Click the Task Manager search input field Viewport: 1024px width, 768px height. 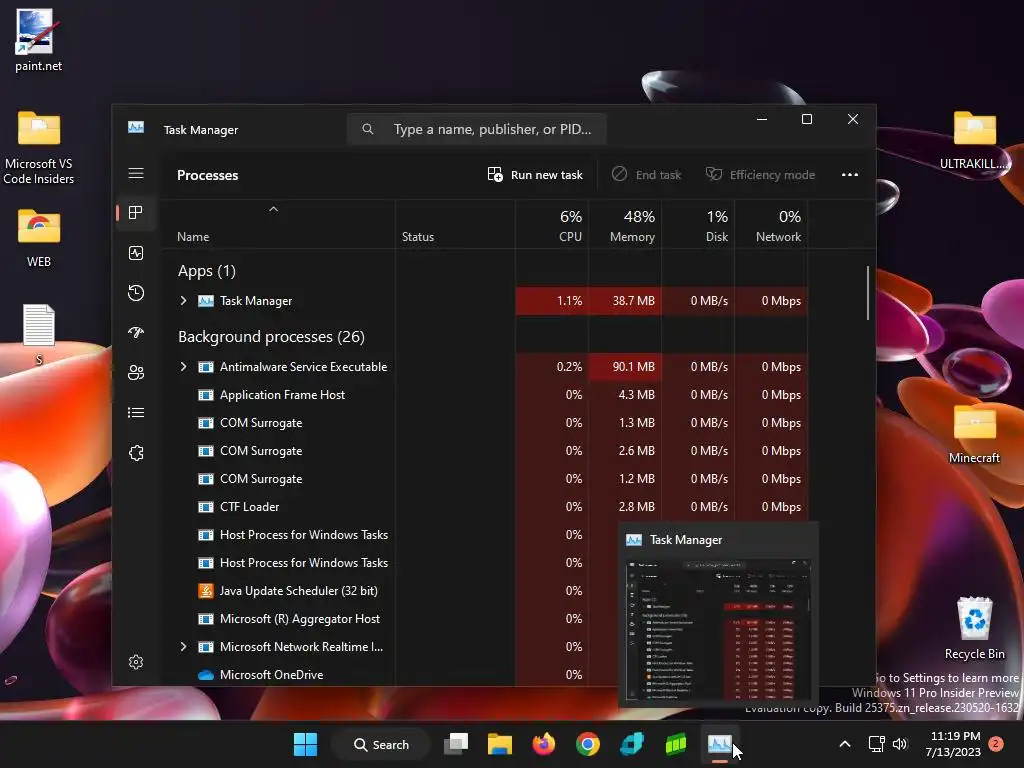pyautogui.click(x=477, y=129)
